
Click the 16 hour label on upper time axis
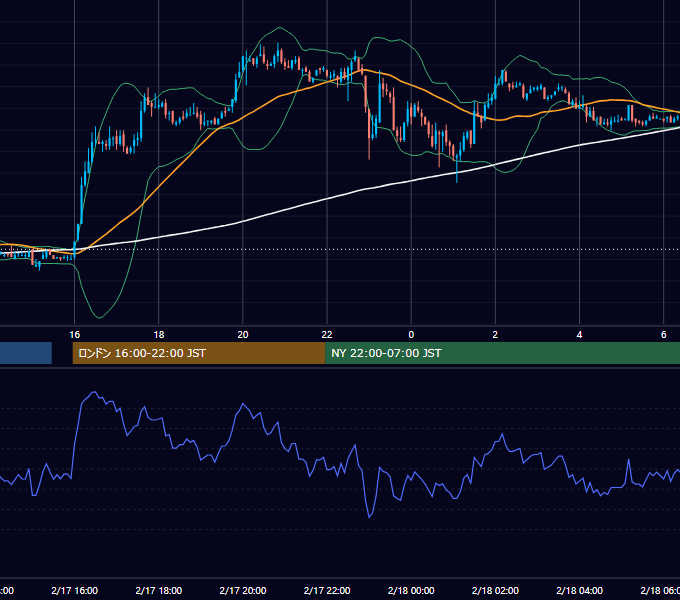pos(75,335)
